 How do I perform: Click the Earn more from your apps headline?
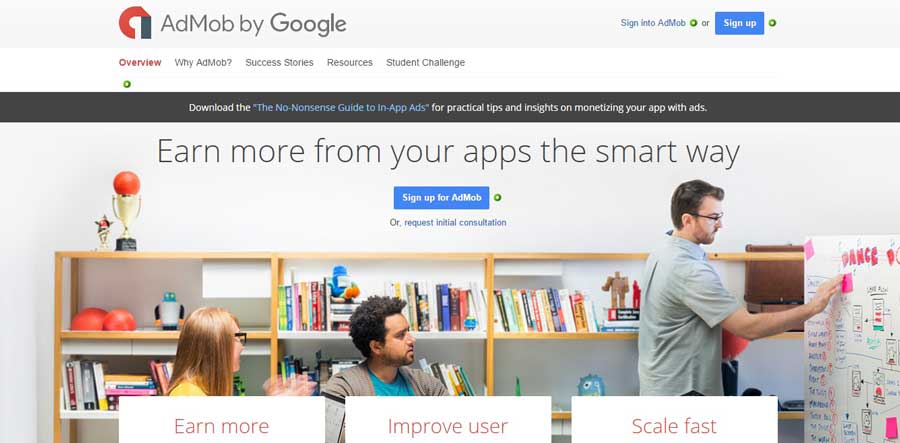[x=448, y=152]
